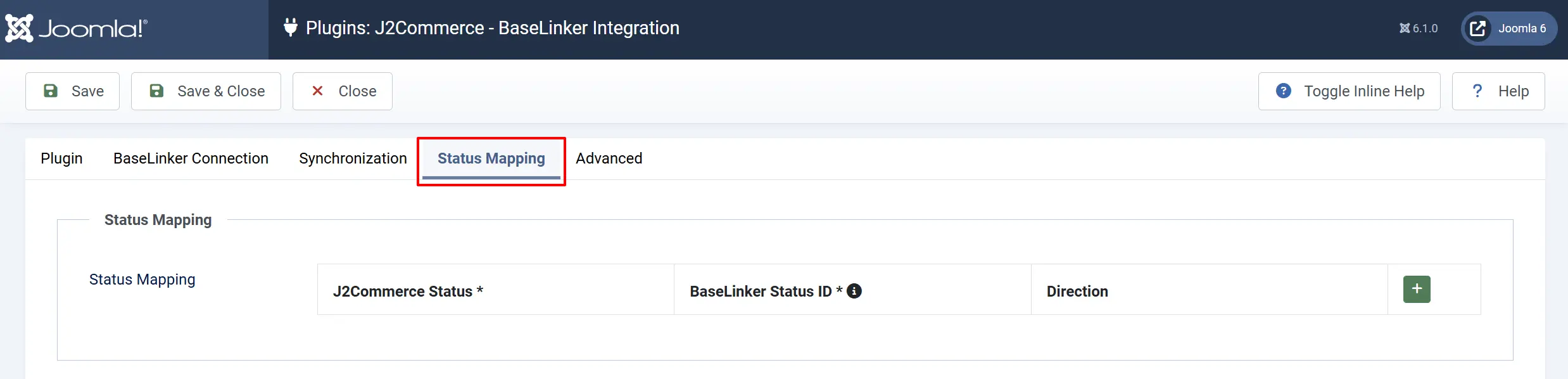
Task: Add a new status mapping row
Action: (1417, 289)
